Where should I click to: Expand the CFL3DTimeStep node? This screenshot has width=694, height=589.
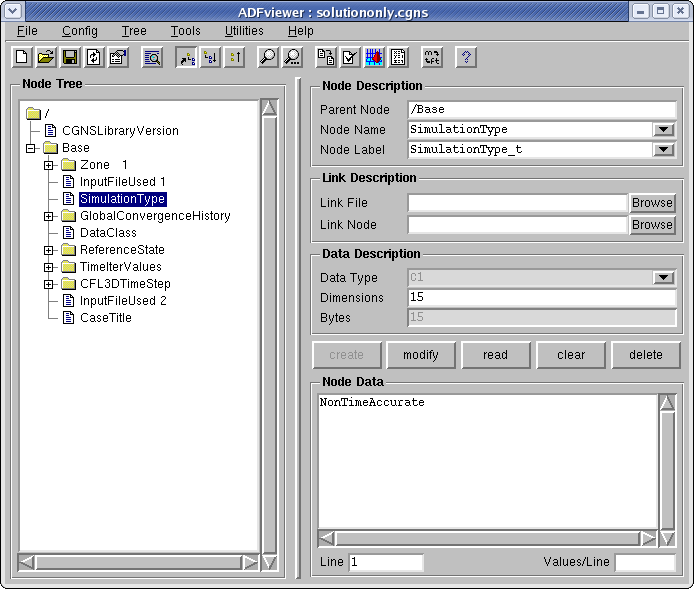pyautogui.click(x=49, y=284)
